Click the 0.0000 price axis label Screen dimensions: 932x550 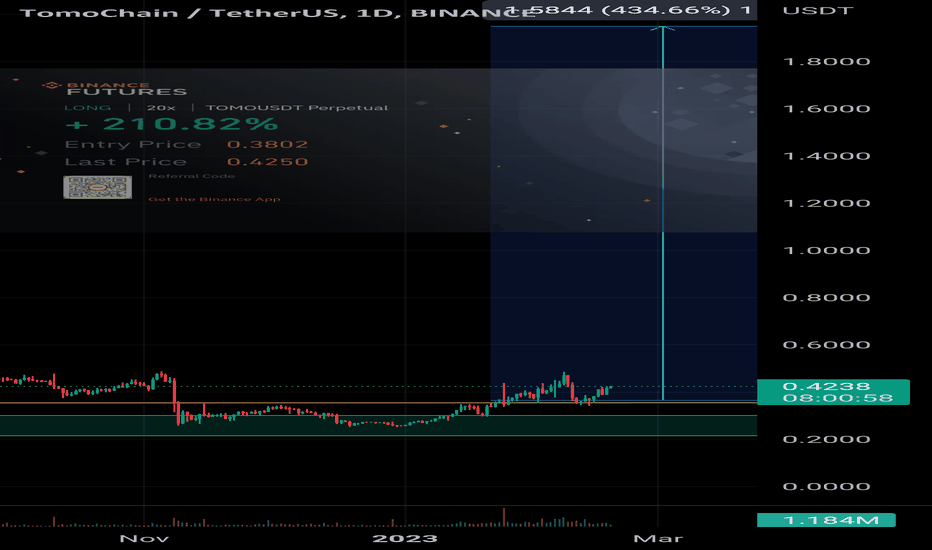coord(827,486)
